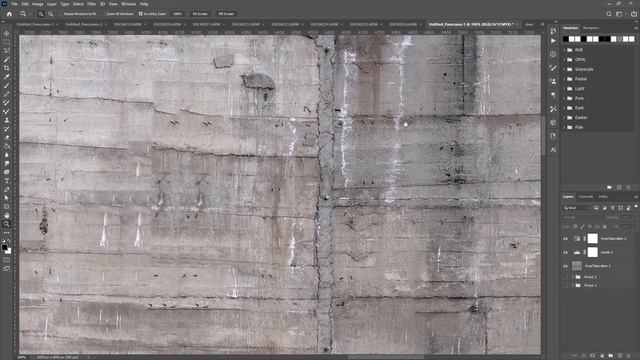
Task: Switch to the Channels tab
Action: coord(586,197)
